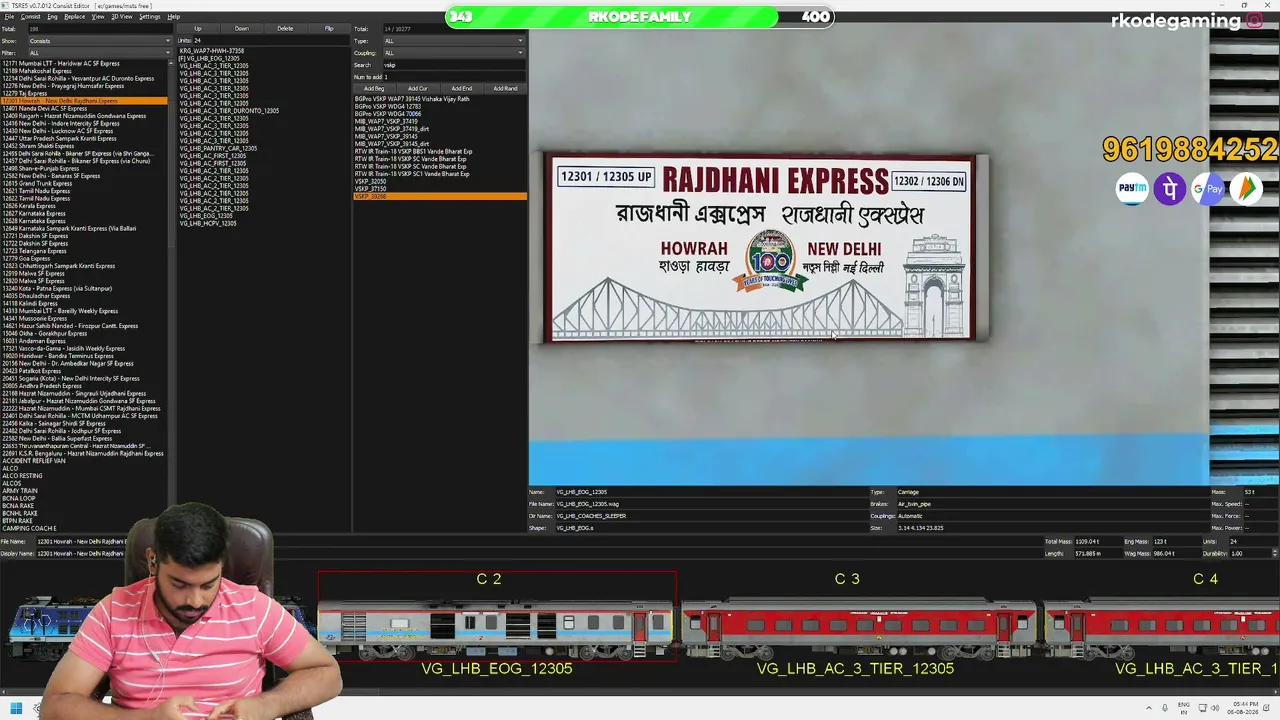Open the File menu

click(9, 17)
